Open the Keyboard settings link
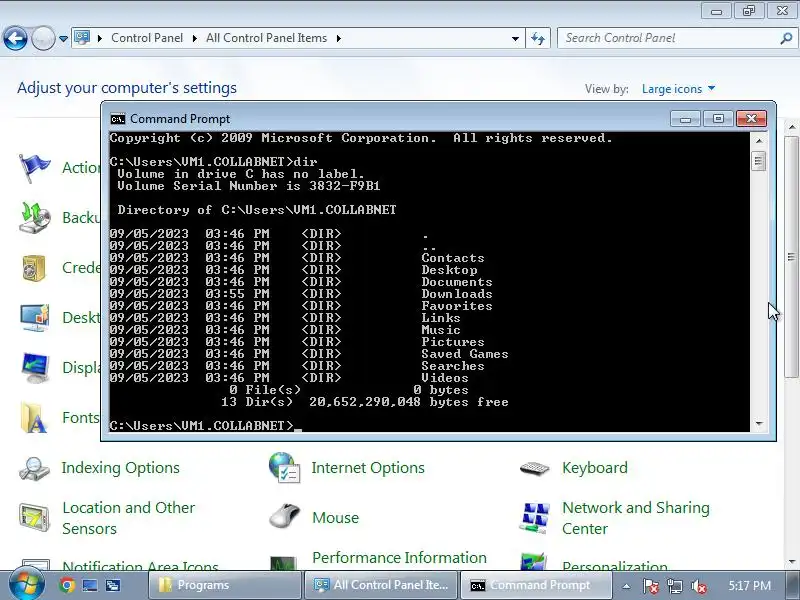Viewport: 800px width, 600px height. point(595,468)
